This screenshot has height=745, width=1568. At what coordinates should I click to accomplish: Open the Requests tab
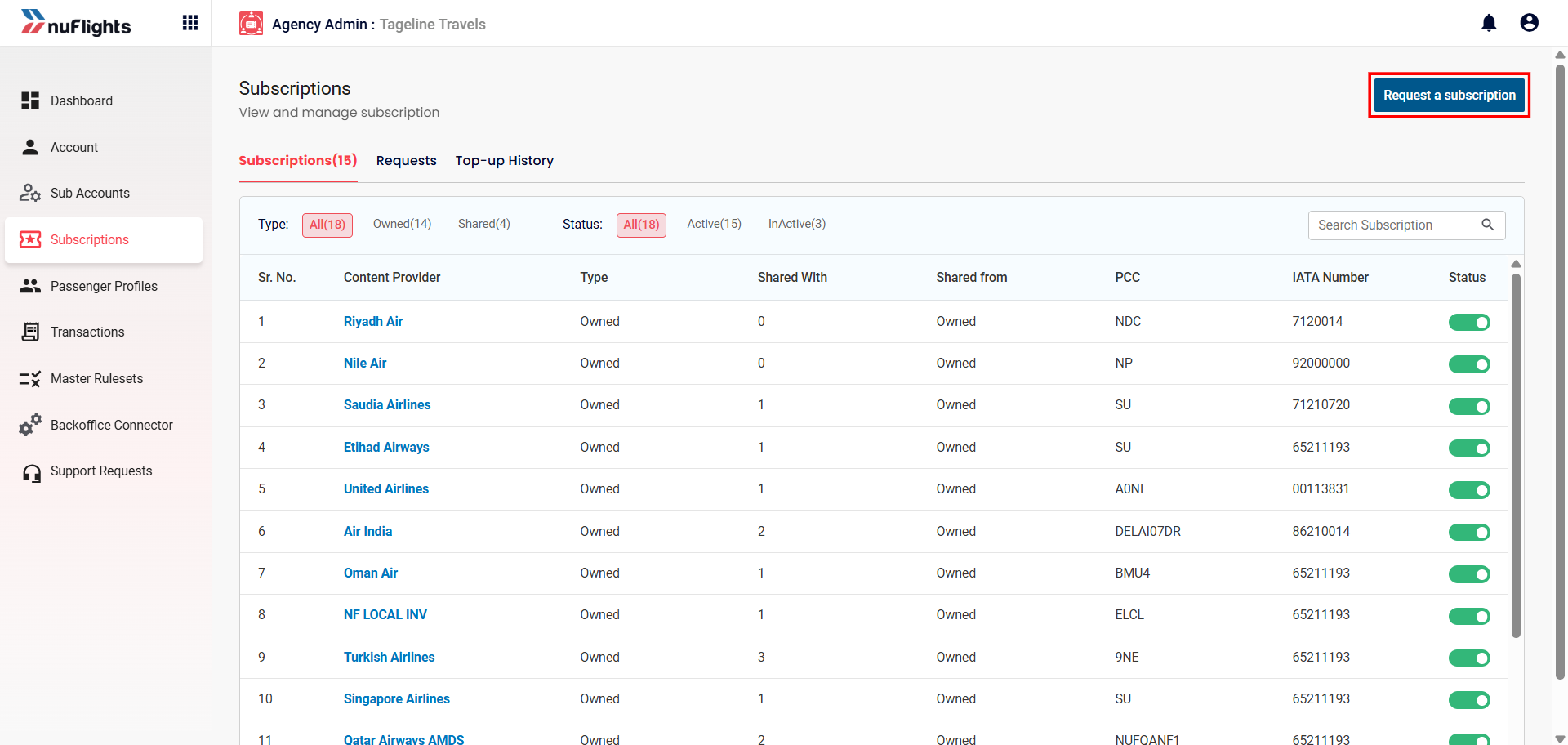tap(406, 160)
